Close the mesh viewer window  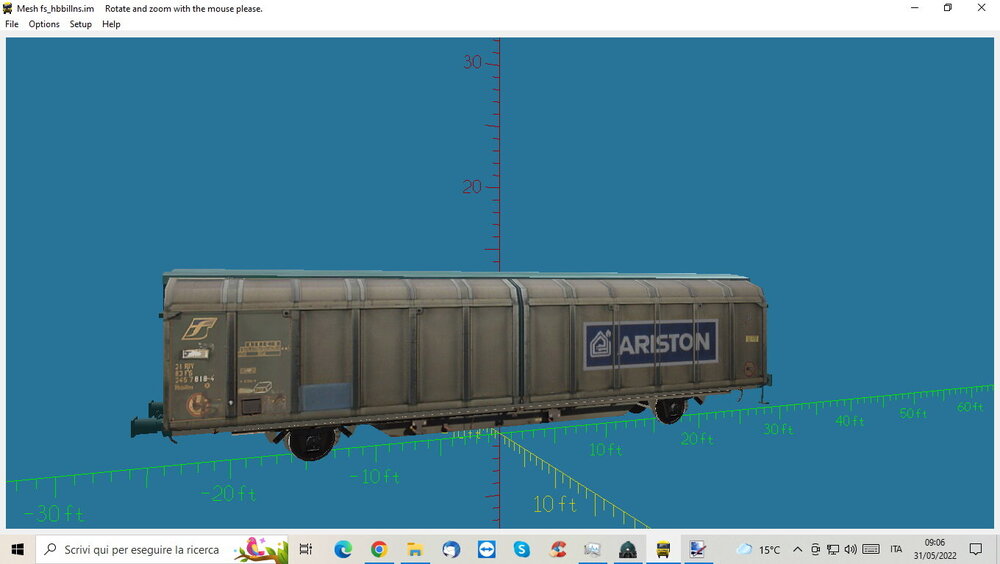pos(982,8)
